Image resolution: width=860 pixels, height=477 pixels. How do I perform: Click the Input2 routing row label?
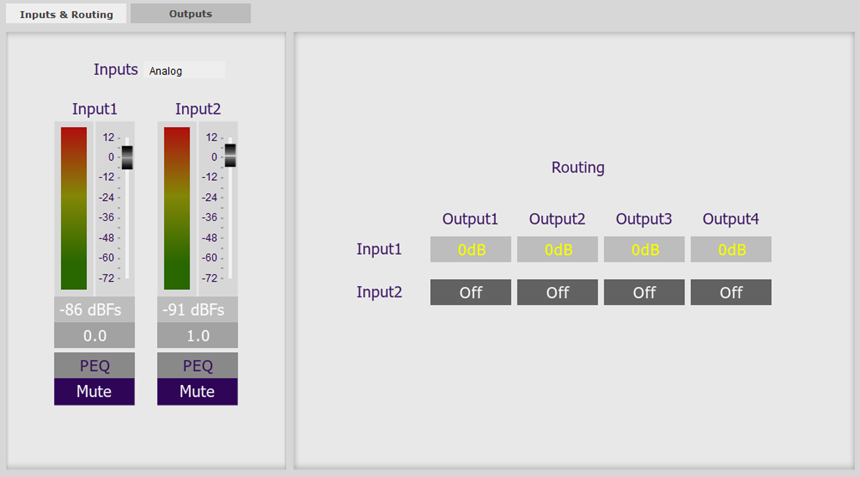pyautogui.click(x=379, y=292)
